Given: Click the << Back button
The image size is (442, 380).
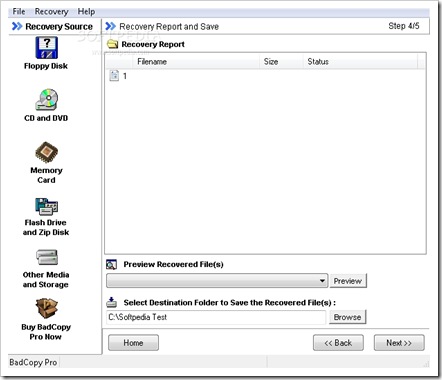Looking at the screenshot, I should [x=338, y=343].
